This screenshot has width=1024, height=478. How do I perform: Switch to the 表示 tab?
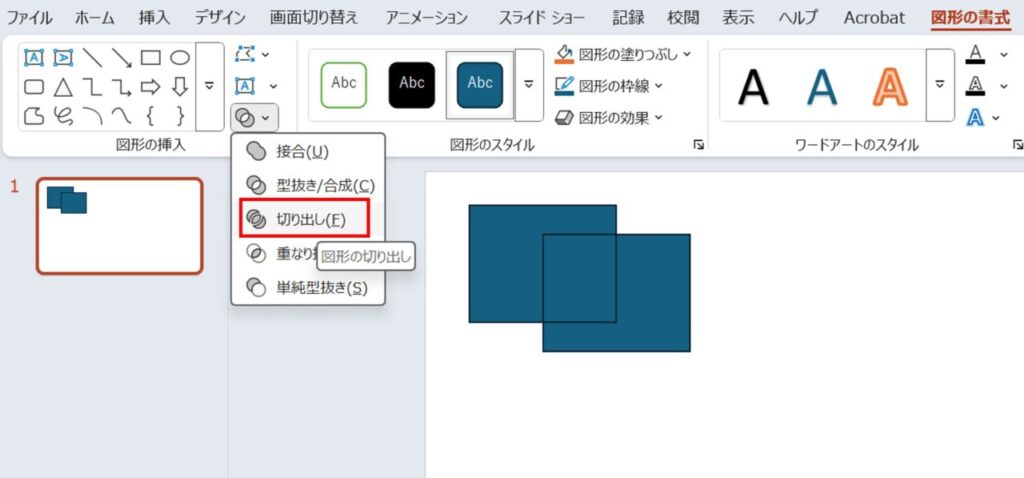point(739,18)
